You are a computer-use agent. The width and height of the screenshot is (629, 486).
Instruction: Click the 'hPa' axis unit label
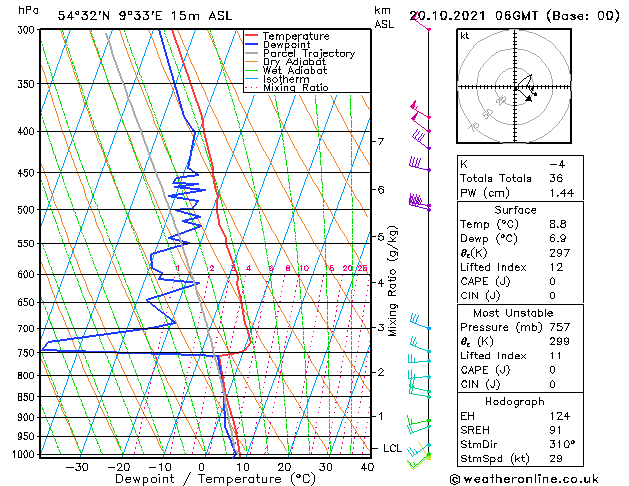tap(28, 10)
